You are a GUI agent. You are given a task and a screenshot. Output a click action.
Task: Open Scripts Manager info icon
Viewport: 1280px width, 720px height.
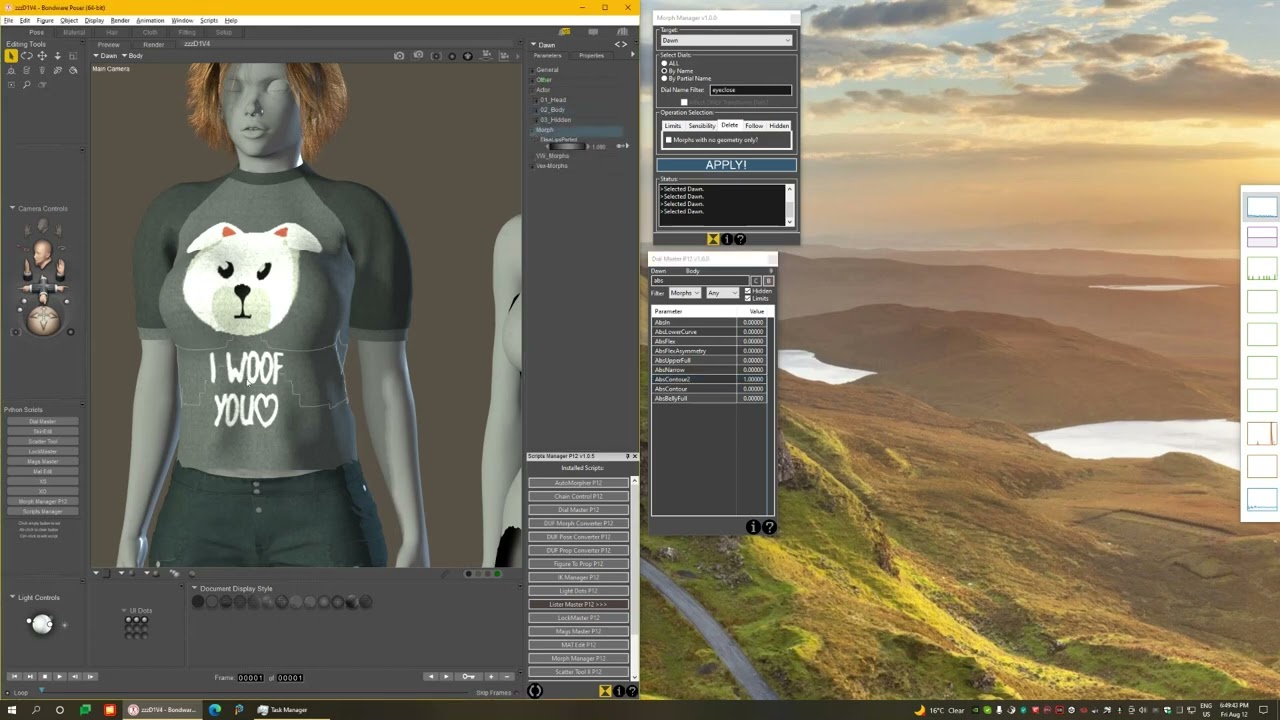pyautogui.click(x=618, y=691)
